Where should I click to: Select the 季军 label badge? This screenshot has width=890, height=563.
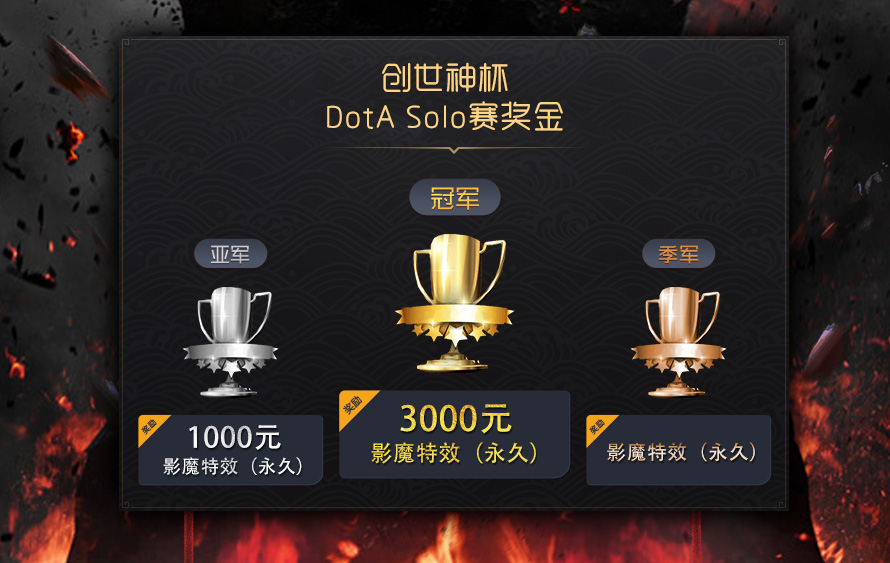click(678, 254)
